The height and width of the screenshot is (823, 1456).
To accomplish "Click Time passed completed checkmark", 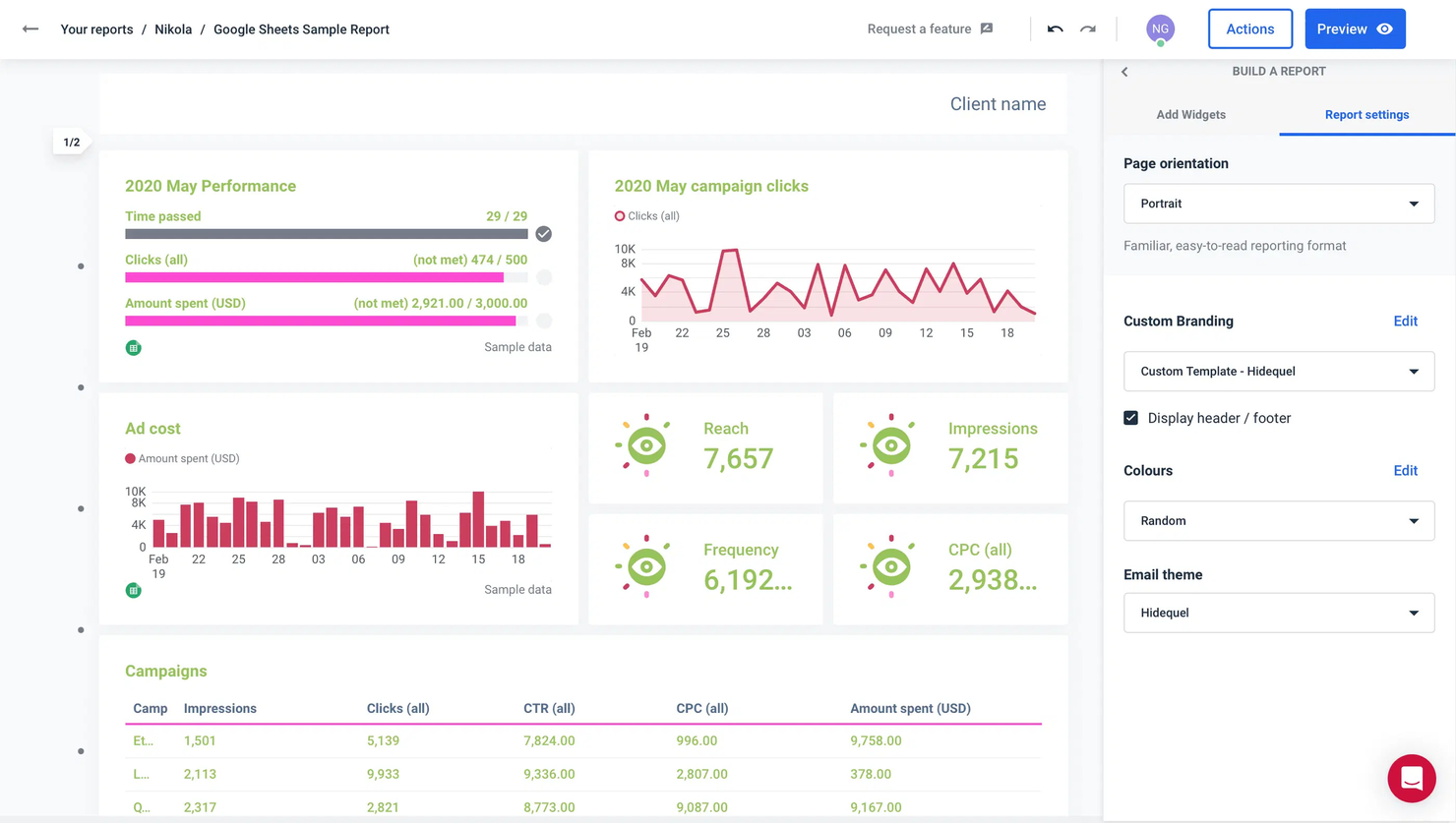I will pos(543,234).
